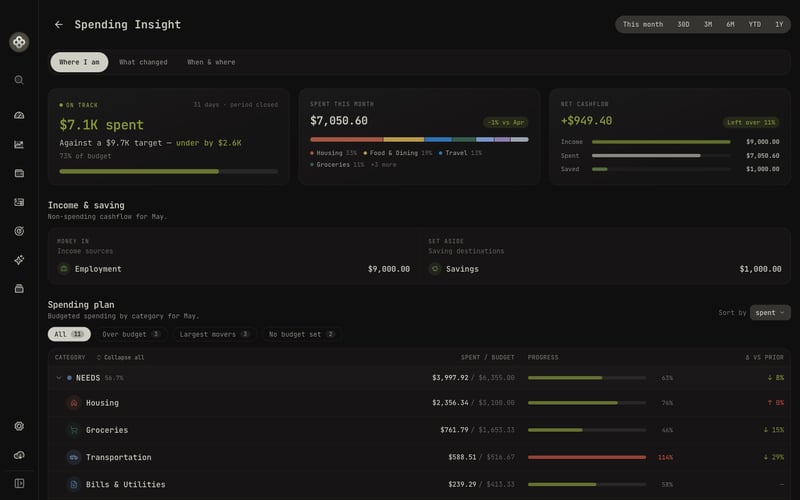Click the Savings destination icon
The image size is (800, 500).
tap(435, 269)
